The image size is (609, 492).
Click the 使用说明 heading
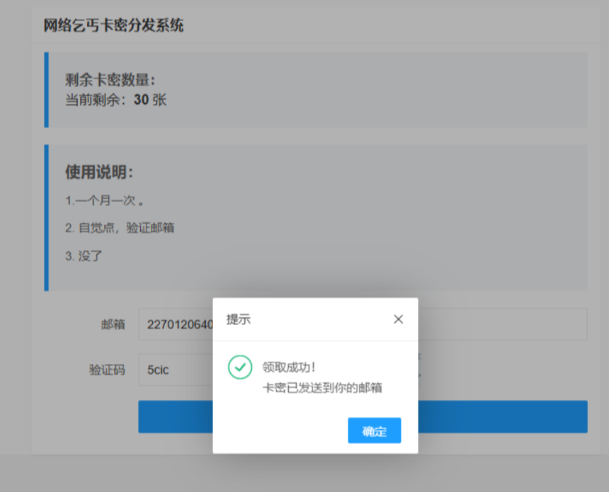click(99, 172)
